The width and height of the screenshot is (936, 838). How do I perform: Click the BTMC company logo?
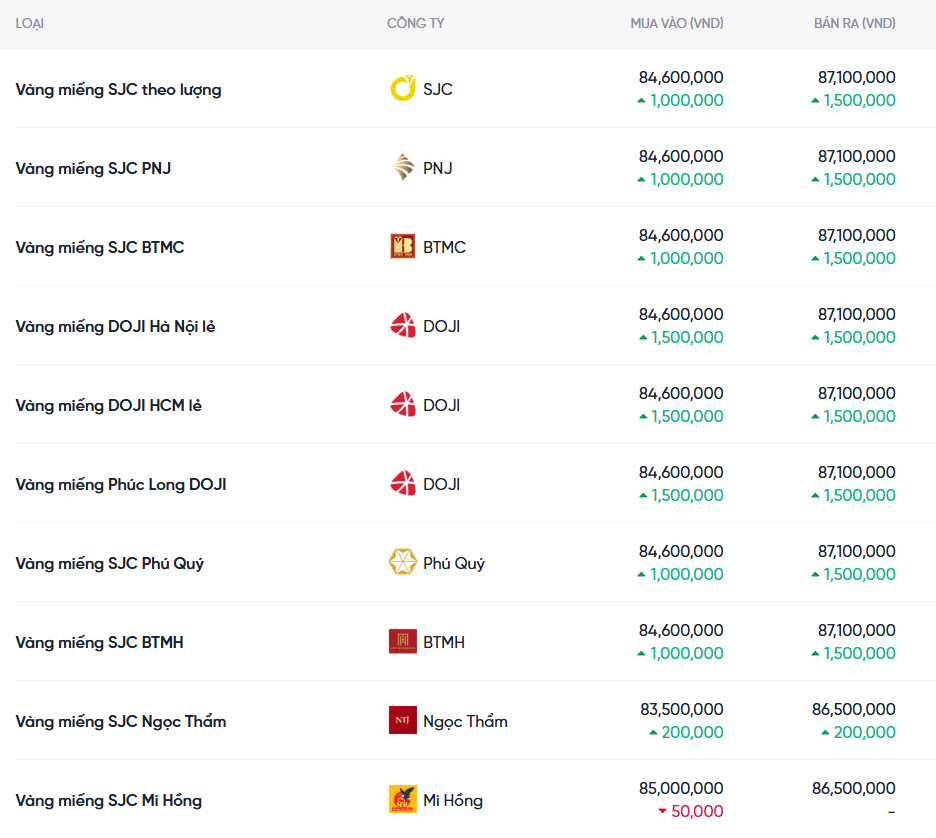tap(402, 247)
